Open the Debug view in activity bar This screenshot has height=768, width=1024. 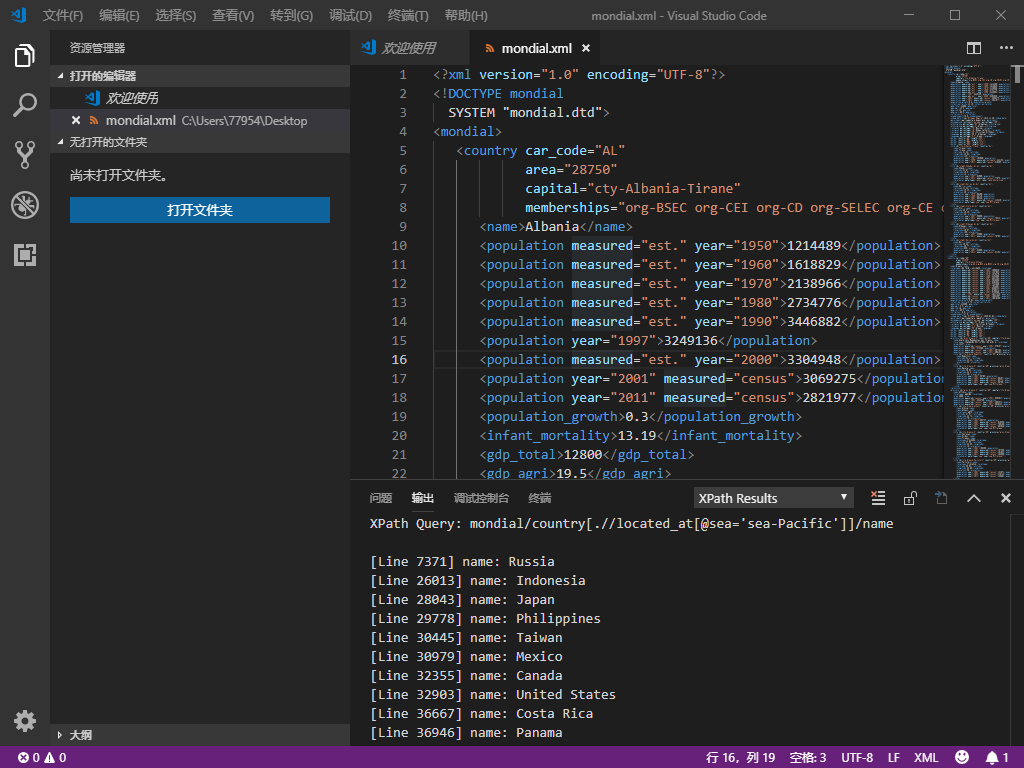coord(25,205)
